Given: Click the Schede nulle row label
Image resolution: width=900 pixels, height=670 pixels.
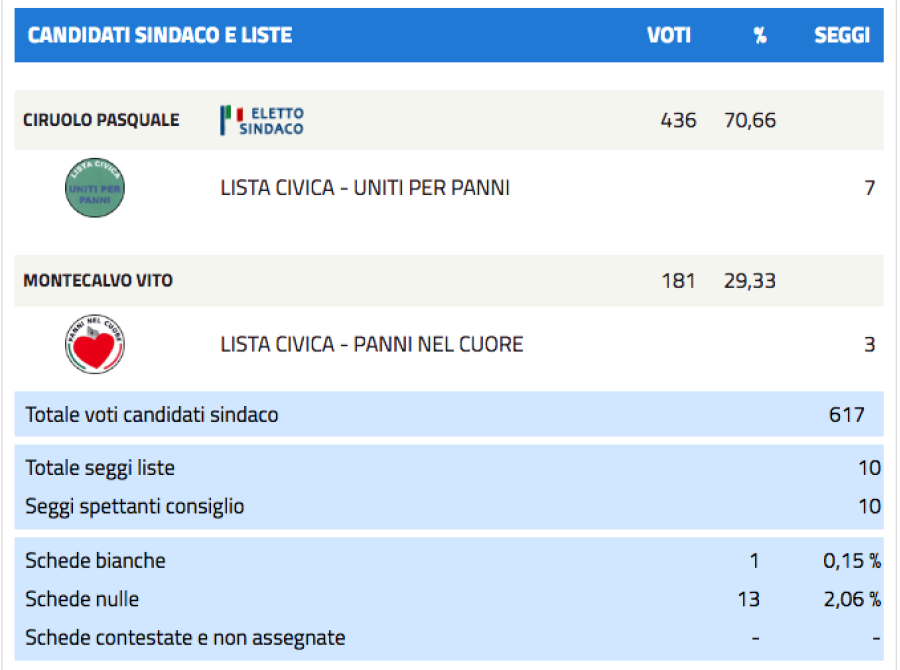Looking at the screenshot, I should 82,599.
